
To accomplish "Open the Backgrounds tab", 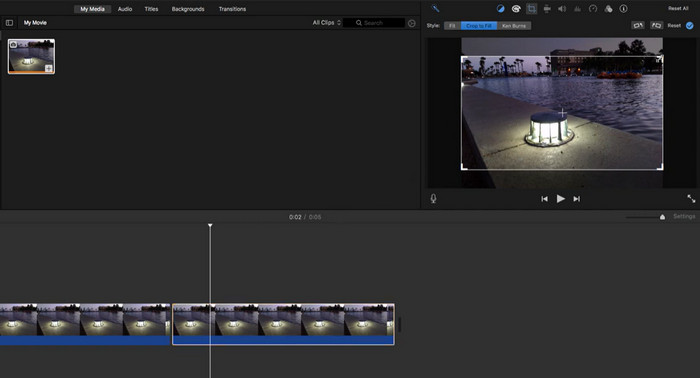I will 188,9.
